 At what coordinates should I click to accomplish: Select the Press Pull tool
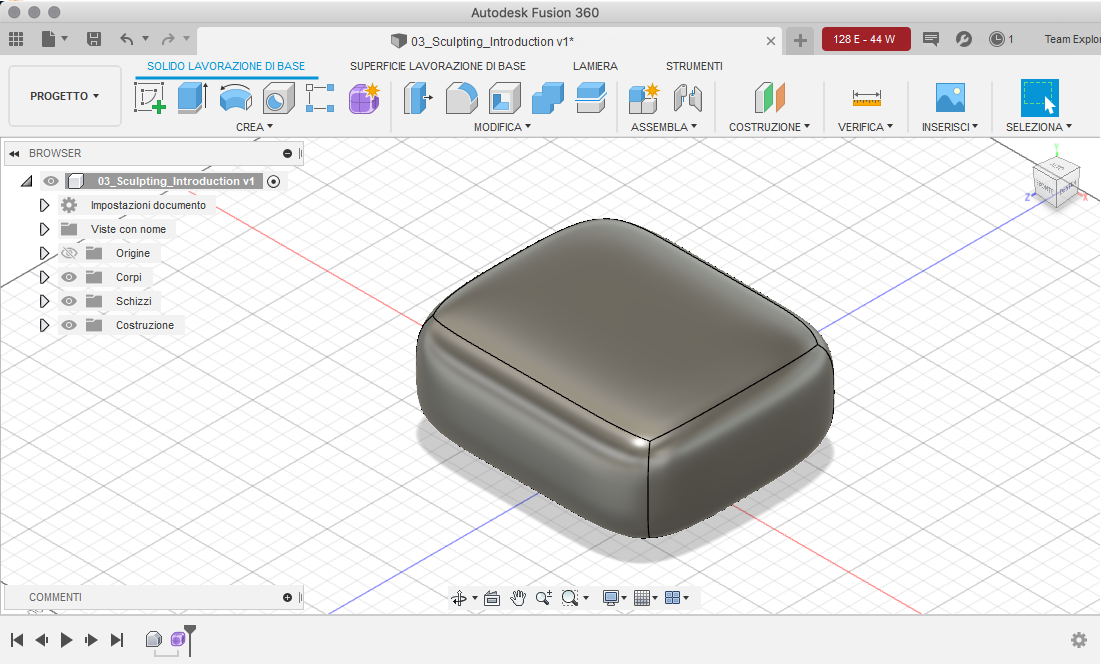click(418, 98)
